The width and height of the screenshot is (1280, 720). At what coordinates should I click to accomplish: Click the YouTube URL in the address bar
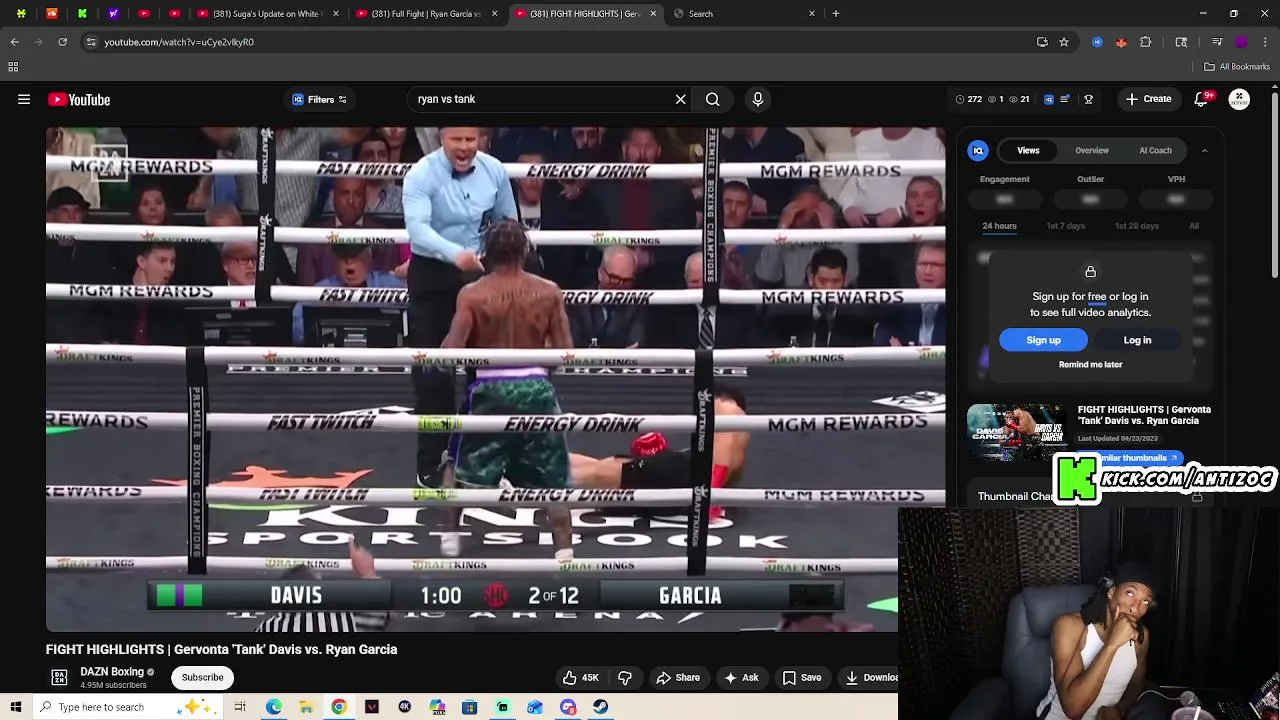point(179,42)
